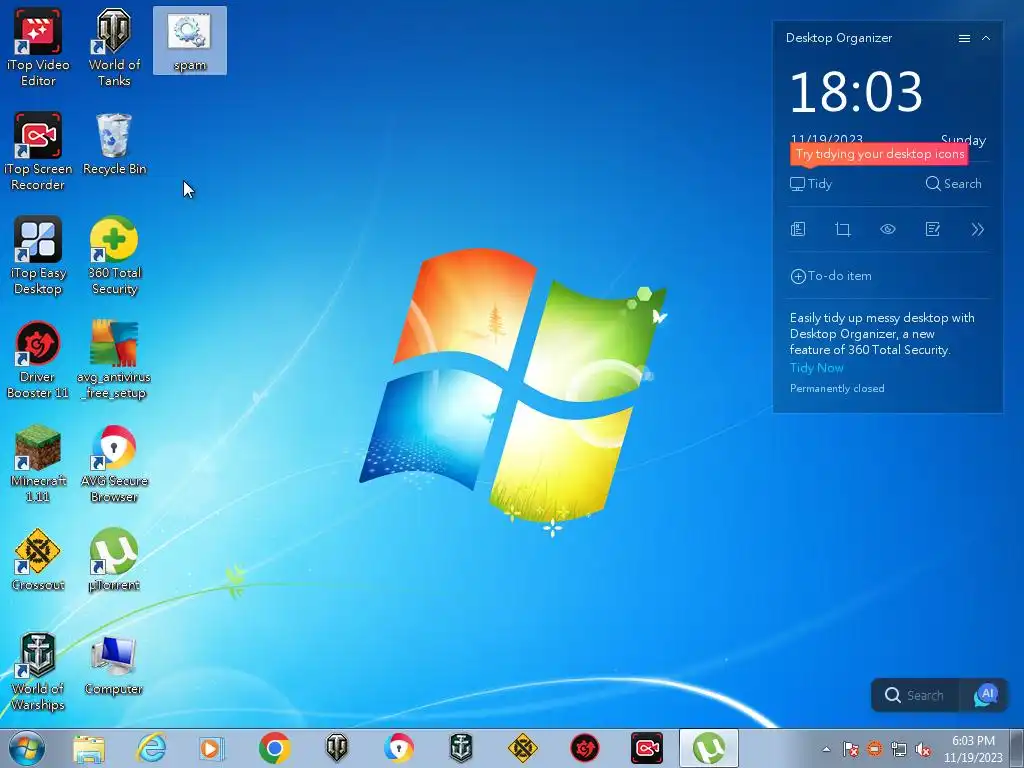The height and width of the screenshot is (768, 1024).
Task: Click the orange tray icon beside the Action Center flag
Action: [x=874, y=749]
